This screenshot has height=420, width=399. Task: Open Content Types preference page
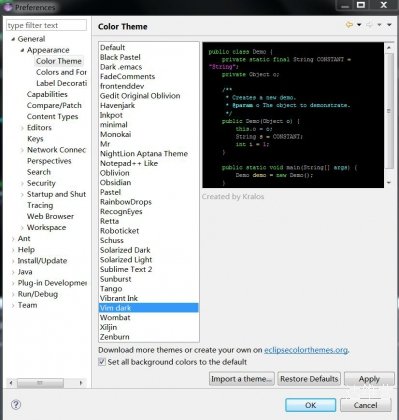[x=52, y=116]
